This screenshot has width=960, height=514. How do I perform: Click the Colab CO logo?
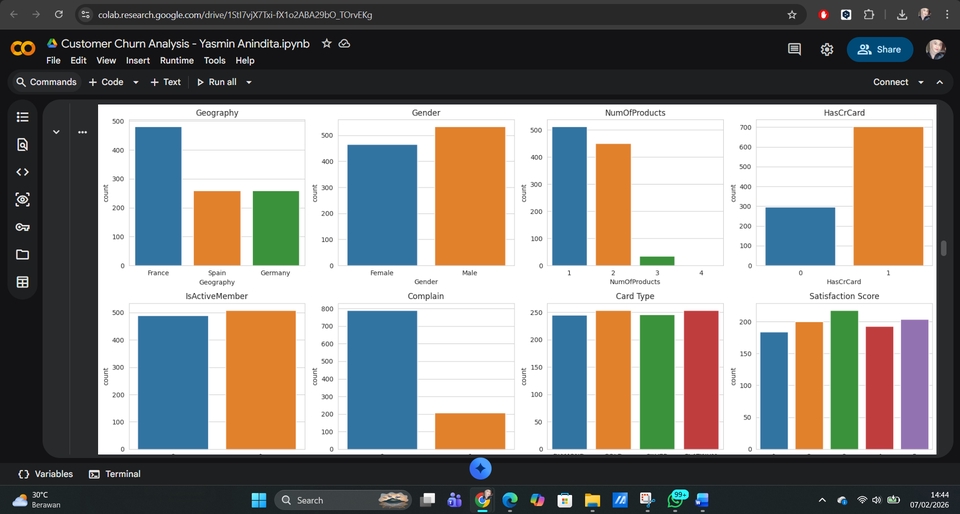tap(23, 48)
